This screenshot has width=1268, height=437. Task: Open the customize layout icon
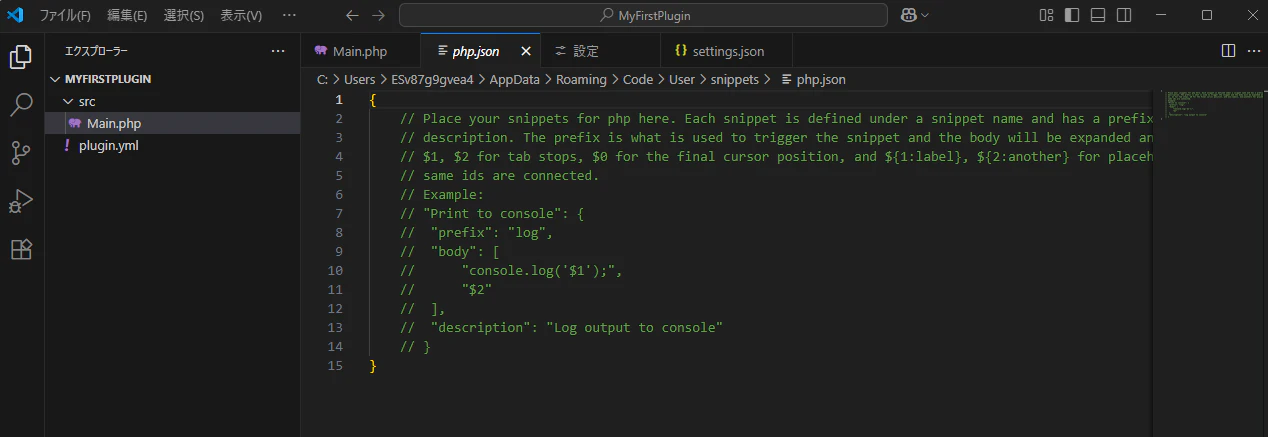[1046, 15]
